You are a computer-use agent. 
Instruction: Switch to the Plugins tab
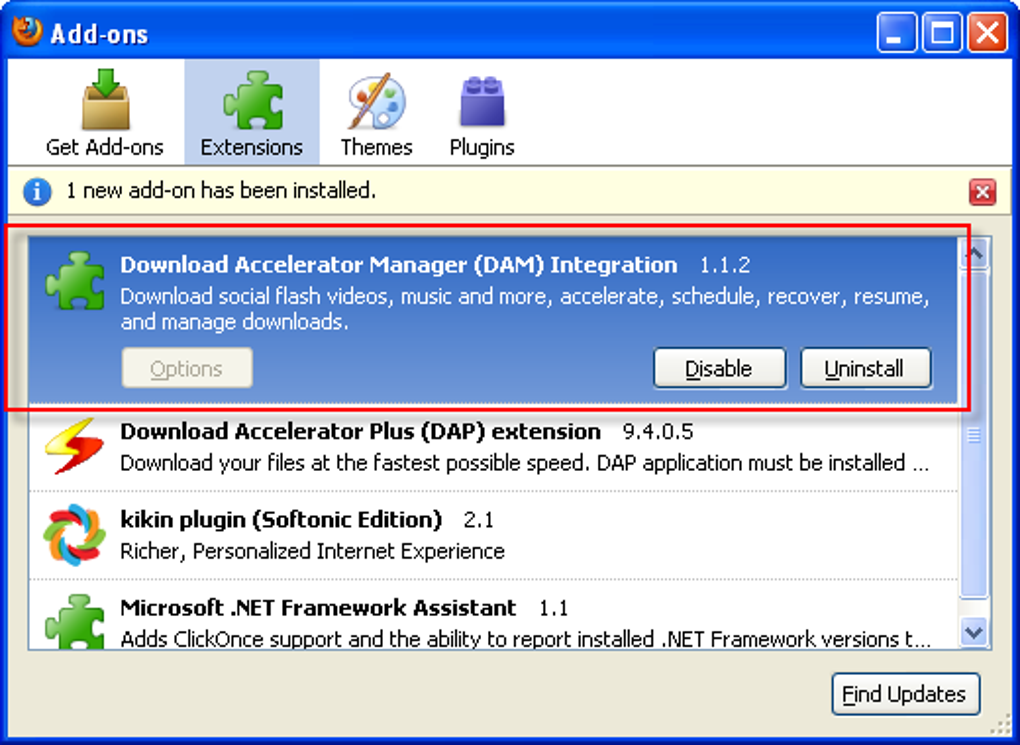pos(481,113)
